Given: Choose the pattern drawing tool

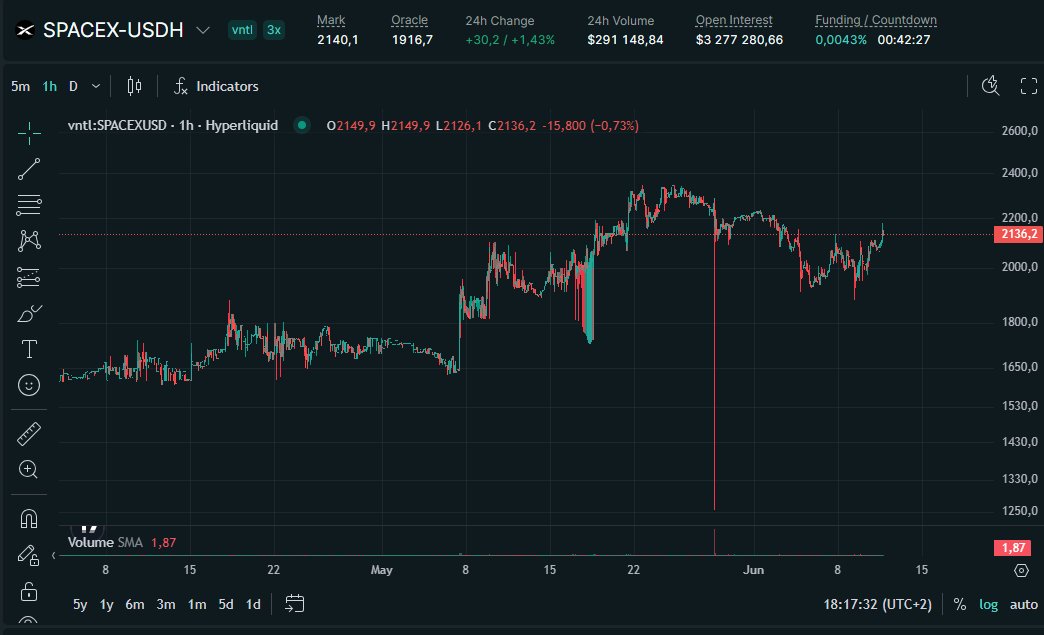Looking at the screenshot, I should point(29,241).
